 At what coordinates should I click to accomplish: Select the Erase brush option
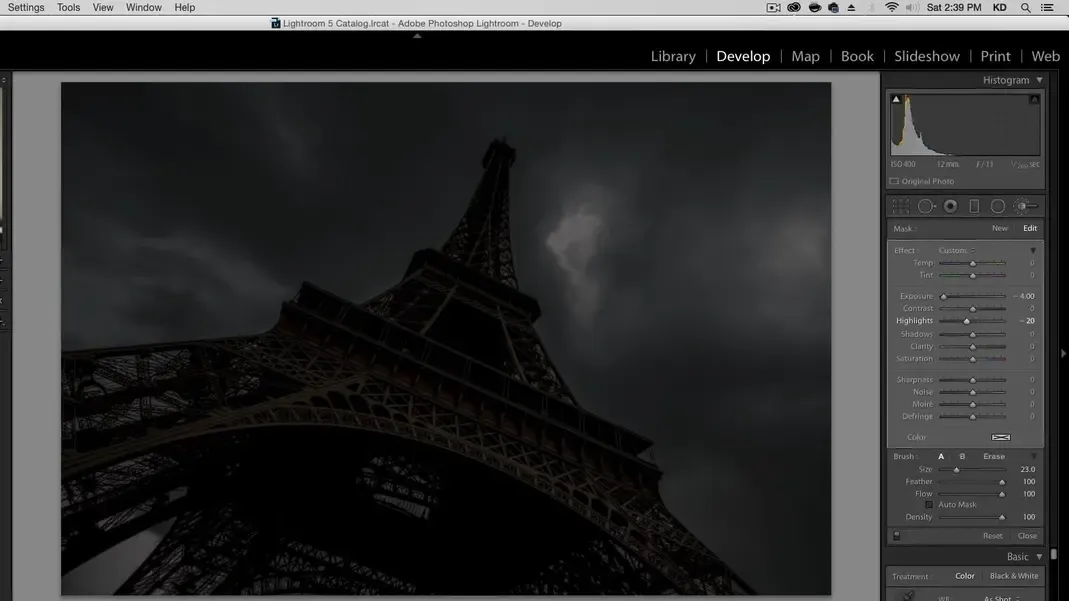993,457
